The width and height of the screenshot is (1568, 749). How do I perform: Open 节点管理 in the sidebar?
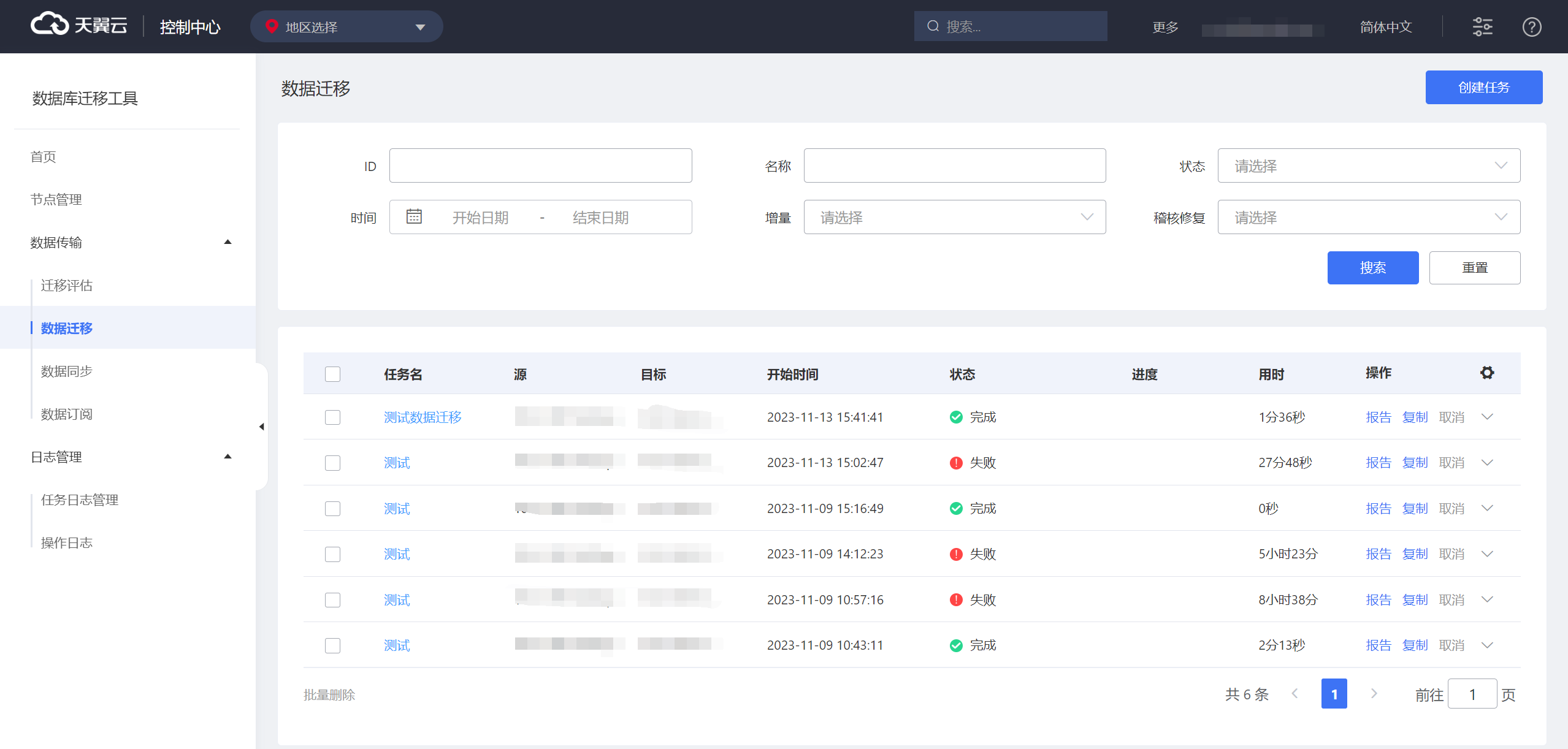tap(56, 200)
